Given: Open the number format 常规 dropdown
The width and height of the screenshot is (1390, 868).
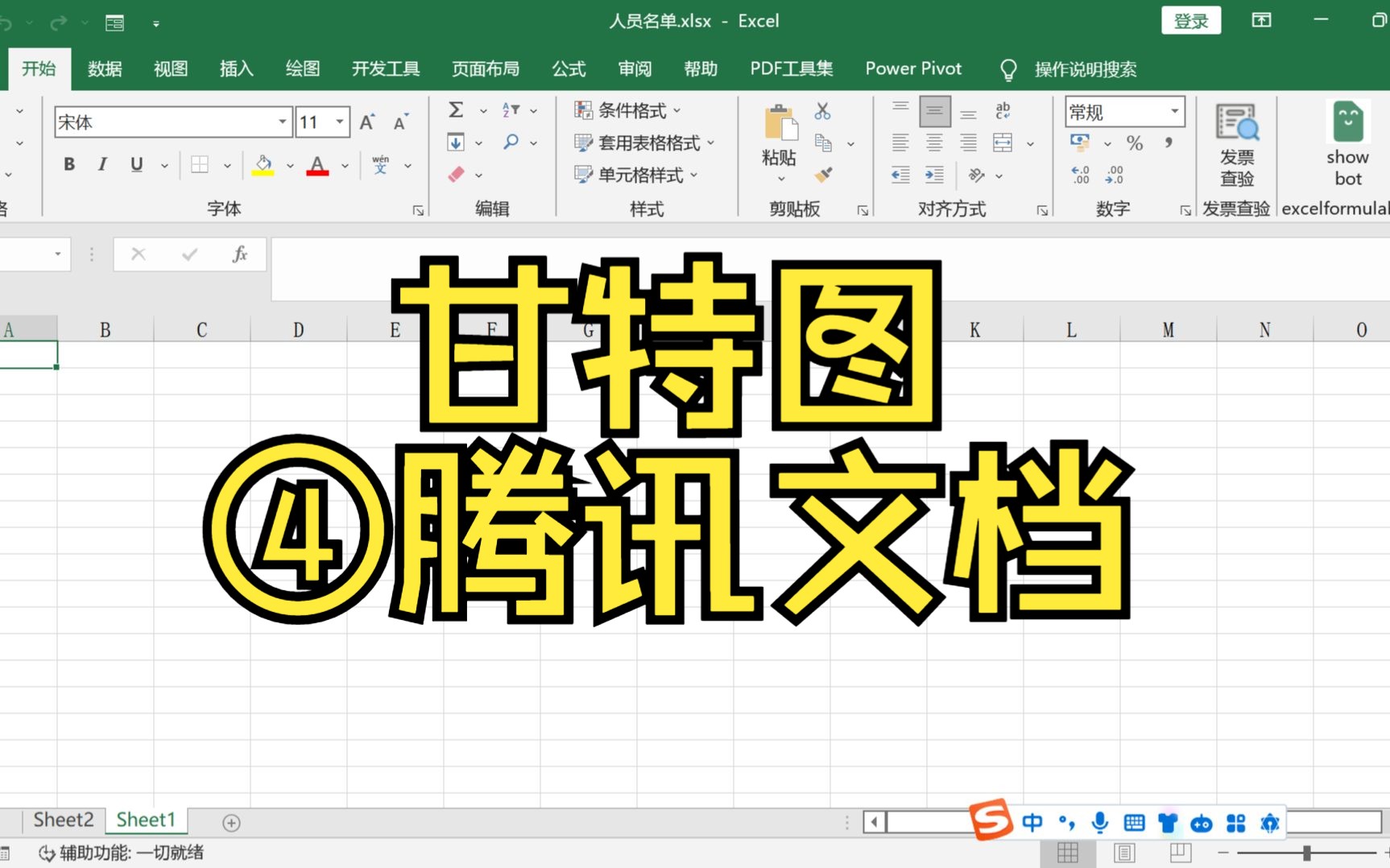Looking at the screenshot, I should pos(1175,111).
